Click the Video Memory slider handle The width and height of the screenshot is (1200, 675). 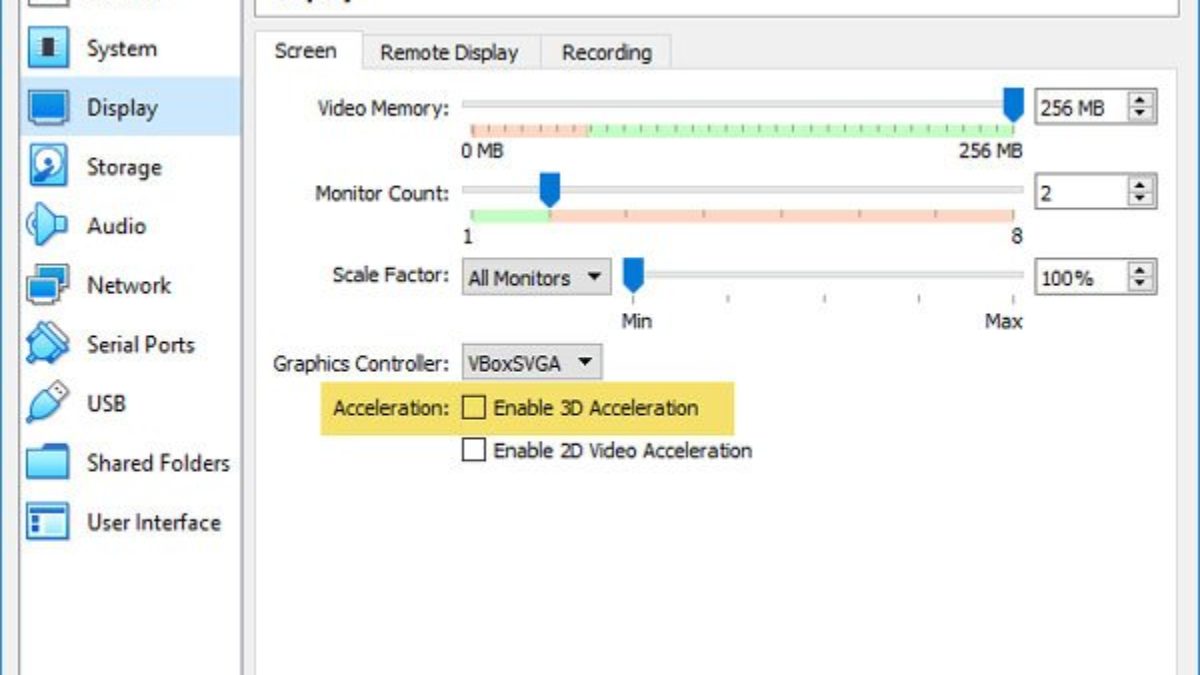coord(1013,103)
